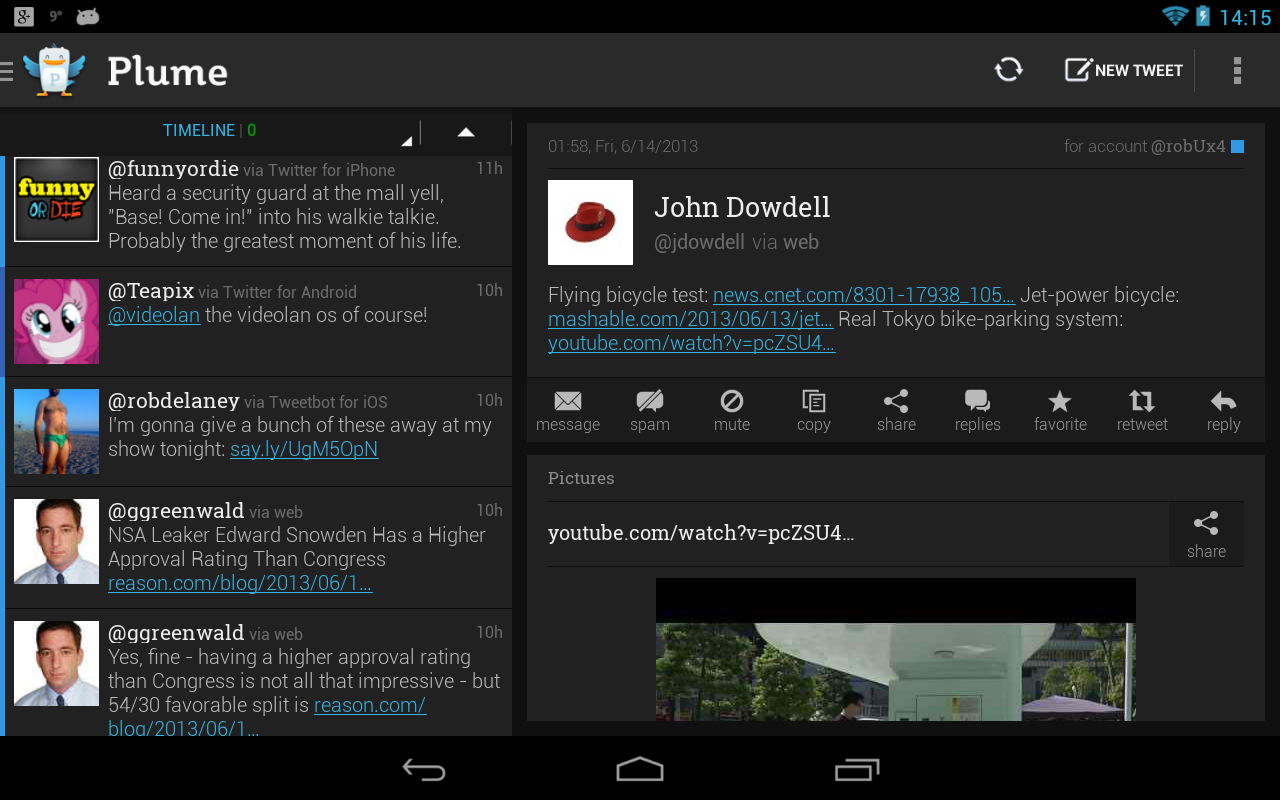Tap the Wi-Fi status icon

(x=1174, y=16)
